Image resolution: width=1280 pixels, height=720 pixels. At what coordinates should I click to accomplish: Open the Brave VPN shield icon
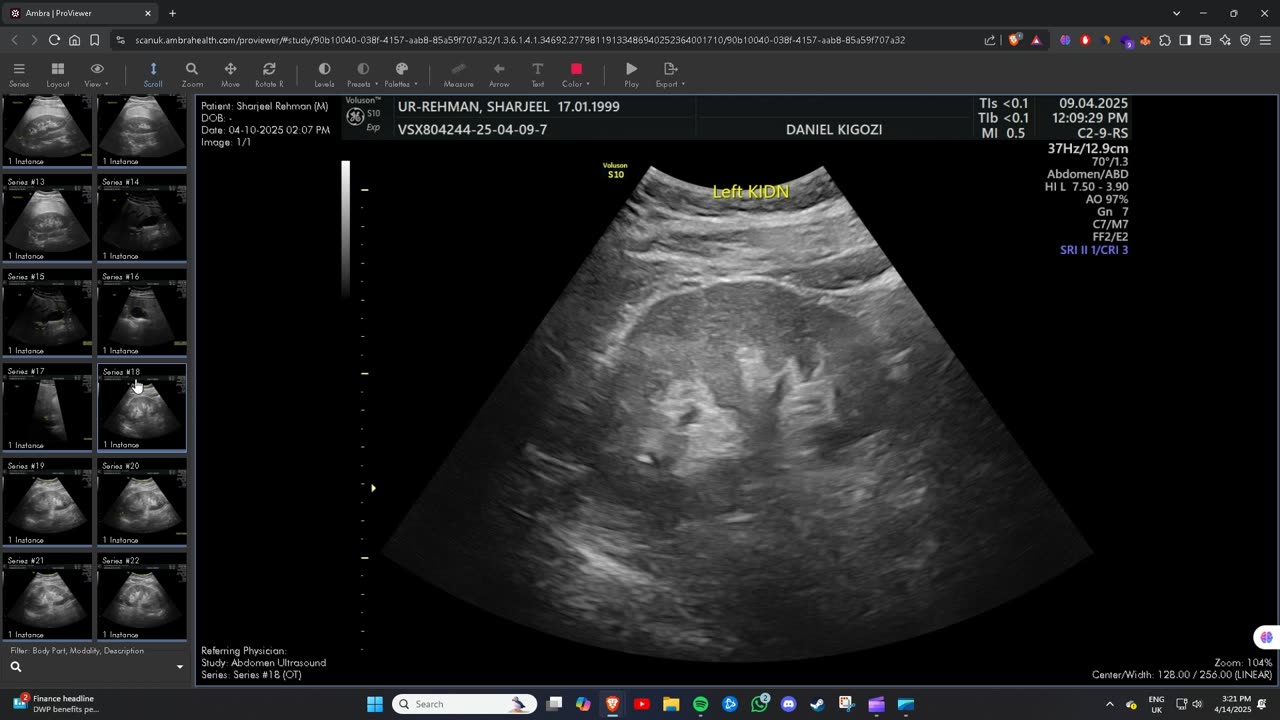pos(1245,40)
